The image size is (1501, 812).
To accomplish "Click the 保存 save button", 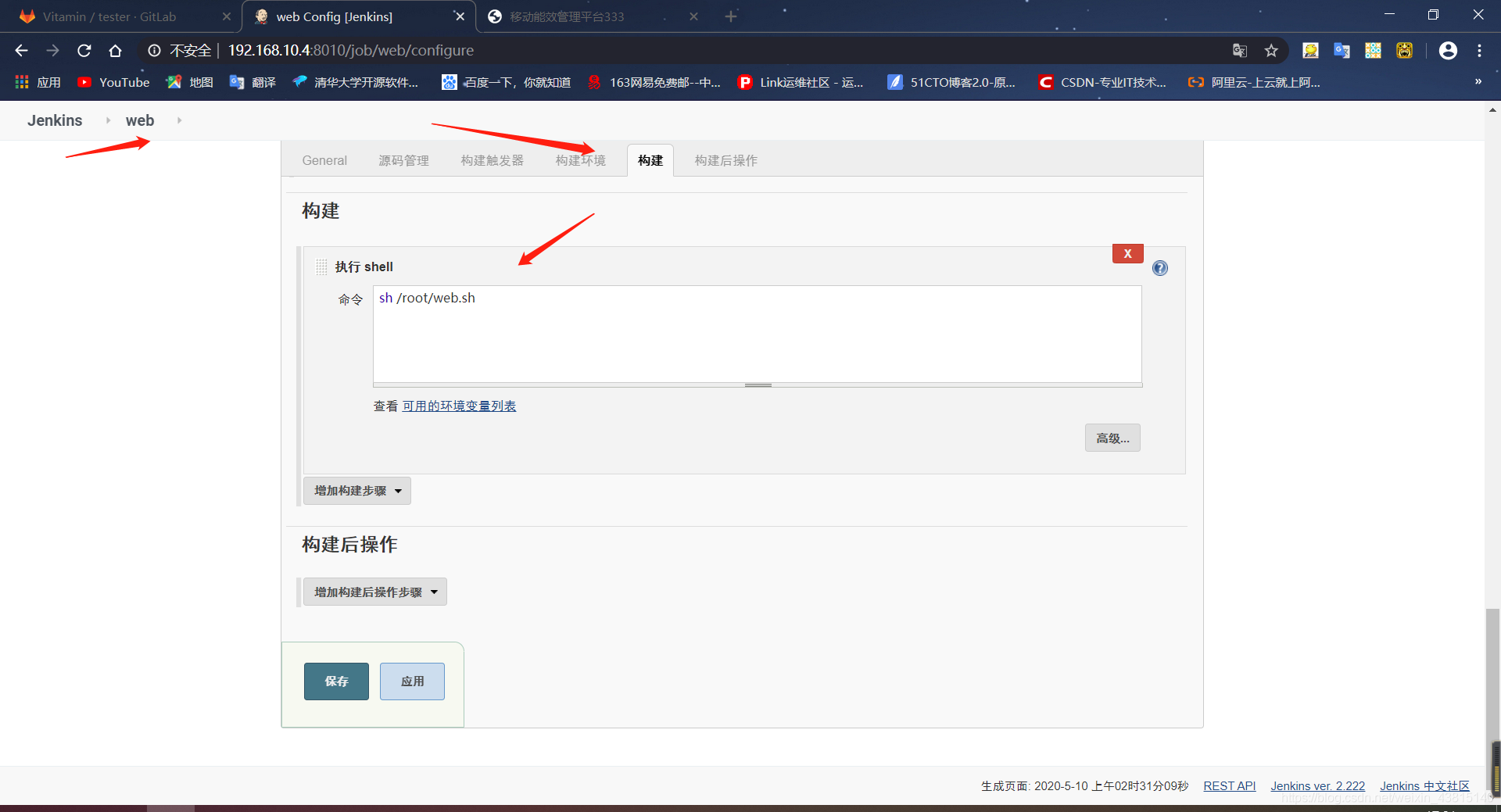I will [336, 681].
